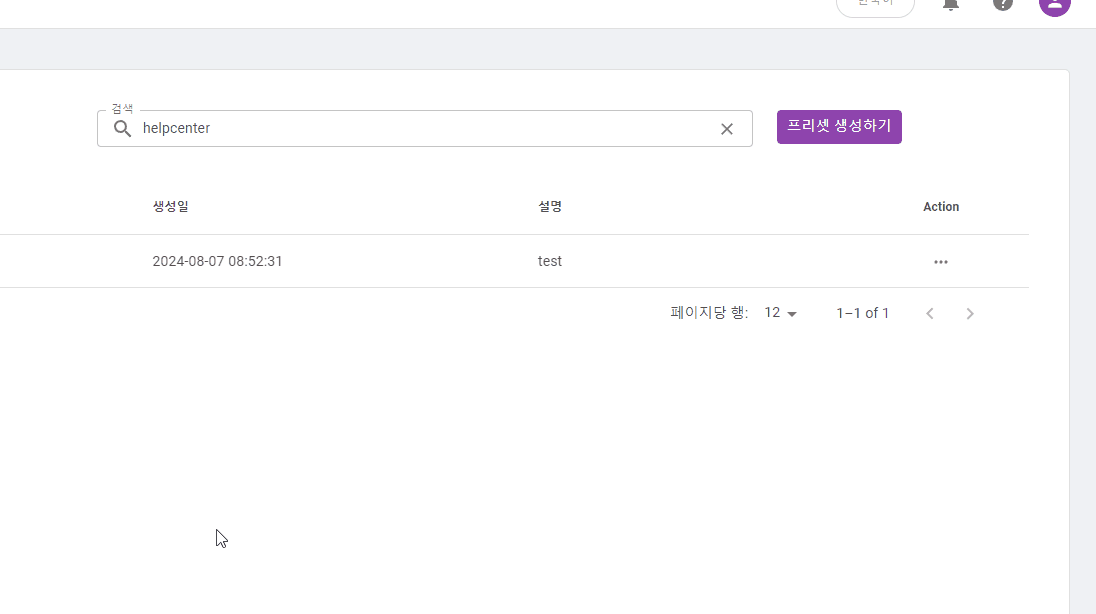Select the test description cell

coord(549,262)
